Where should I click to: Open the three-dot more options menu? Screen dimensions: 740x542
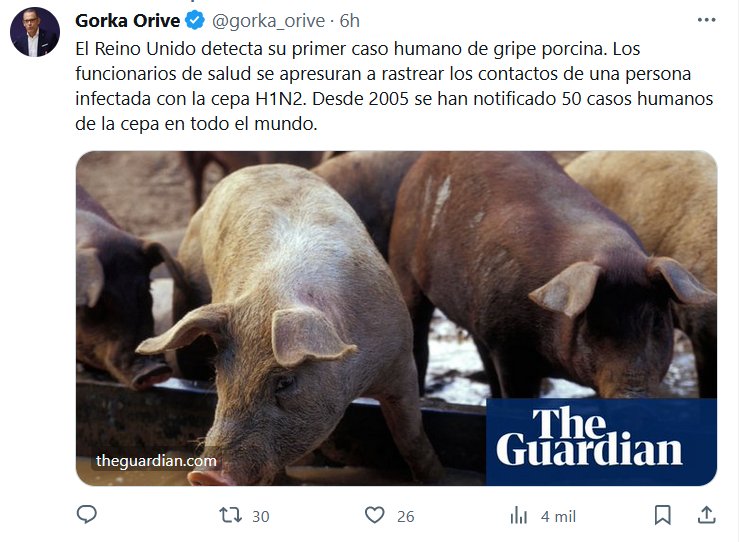point(706,20)
